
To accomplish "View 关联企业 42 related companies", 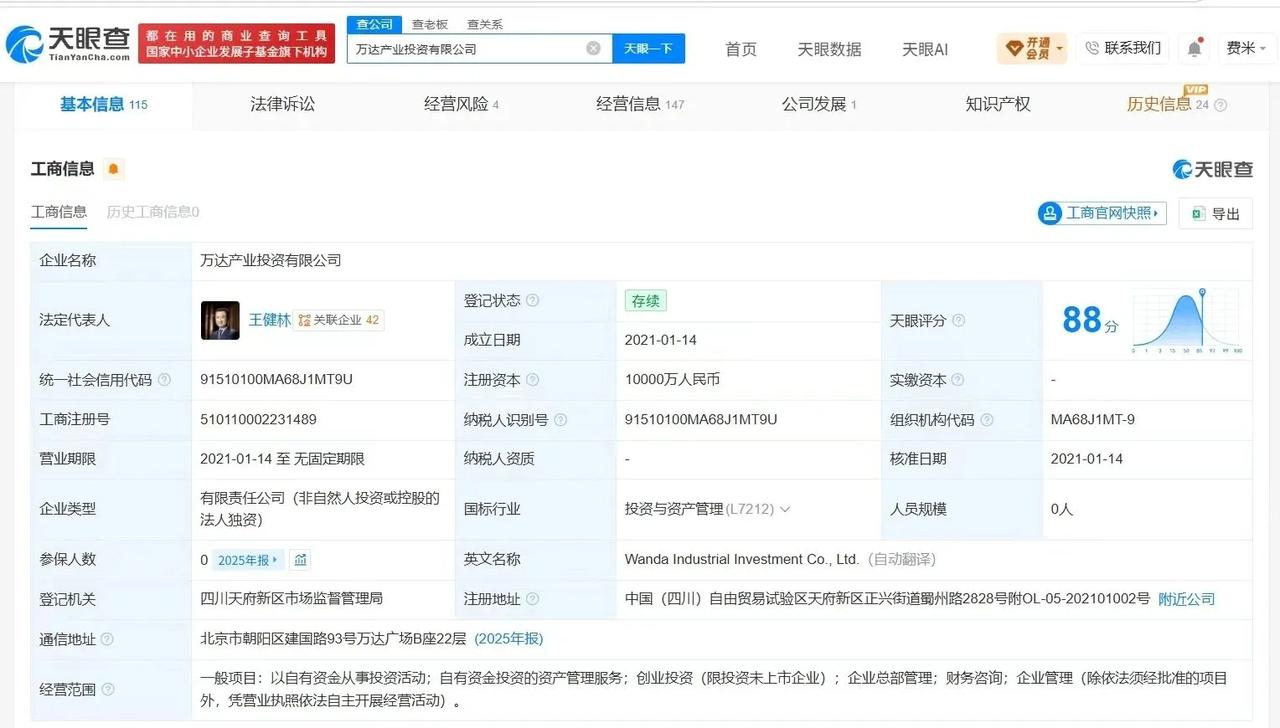I will (339, 320).
